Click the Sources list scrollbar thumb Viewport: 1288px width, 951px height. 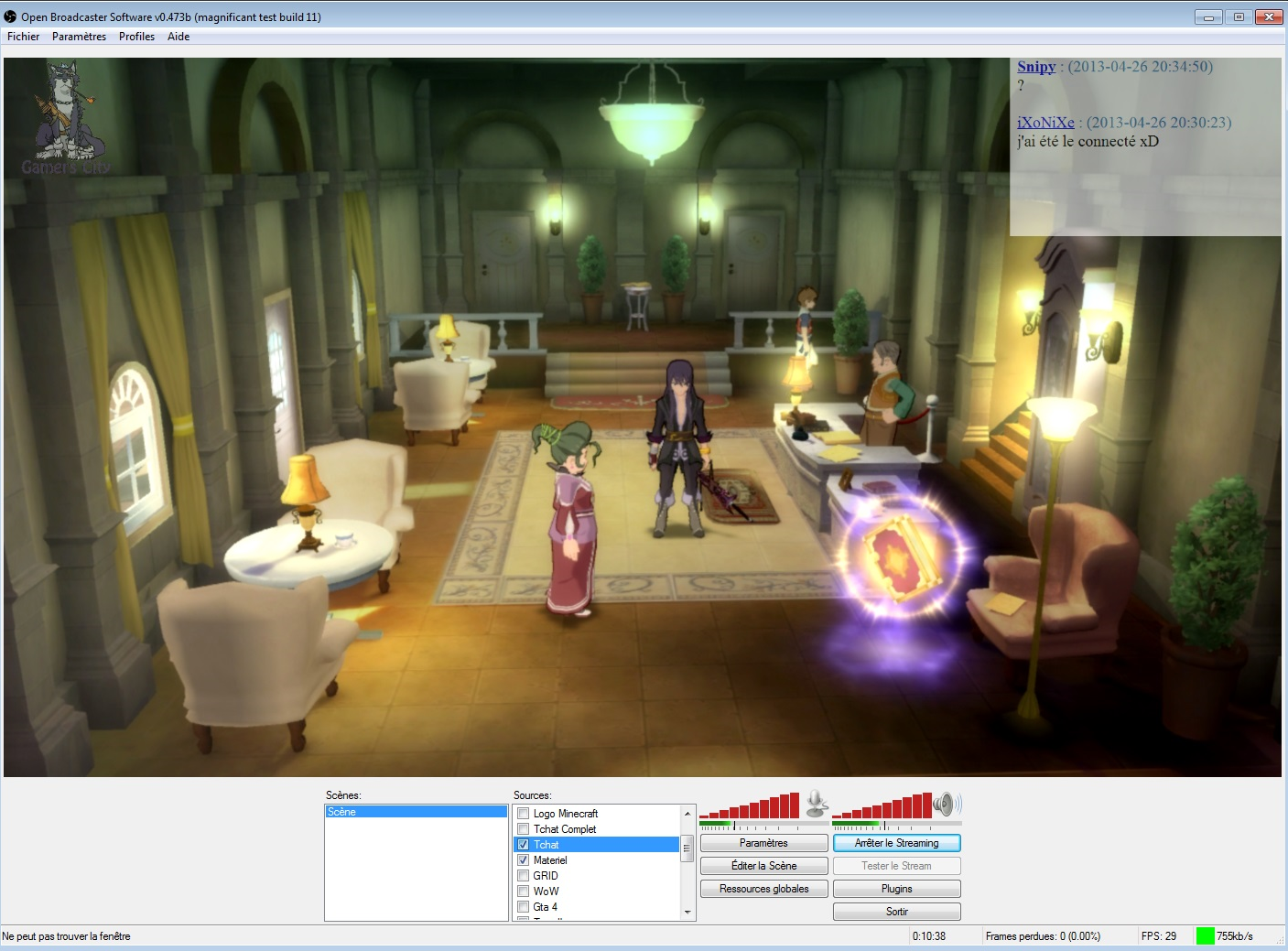click(x=687, y=848)
